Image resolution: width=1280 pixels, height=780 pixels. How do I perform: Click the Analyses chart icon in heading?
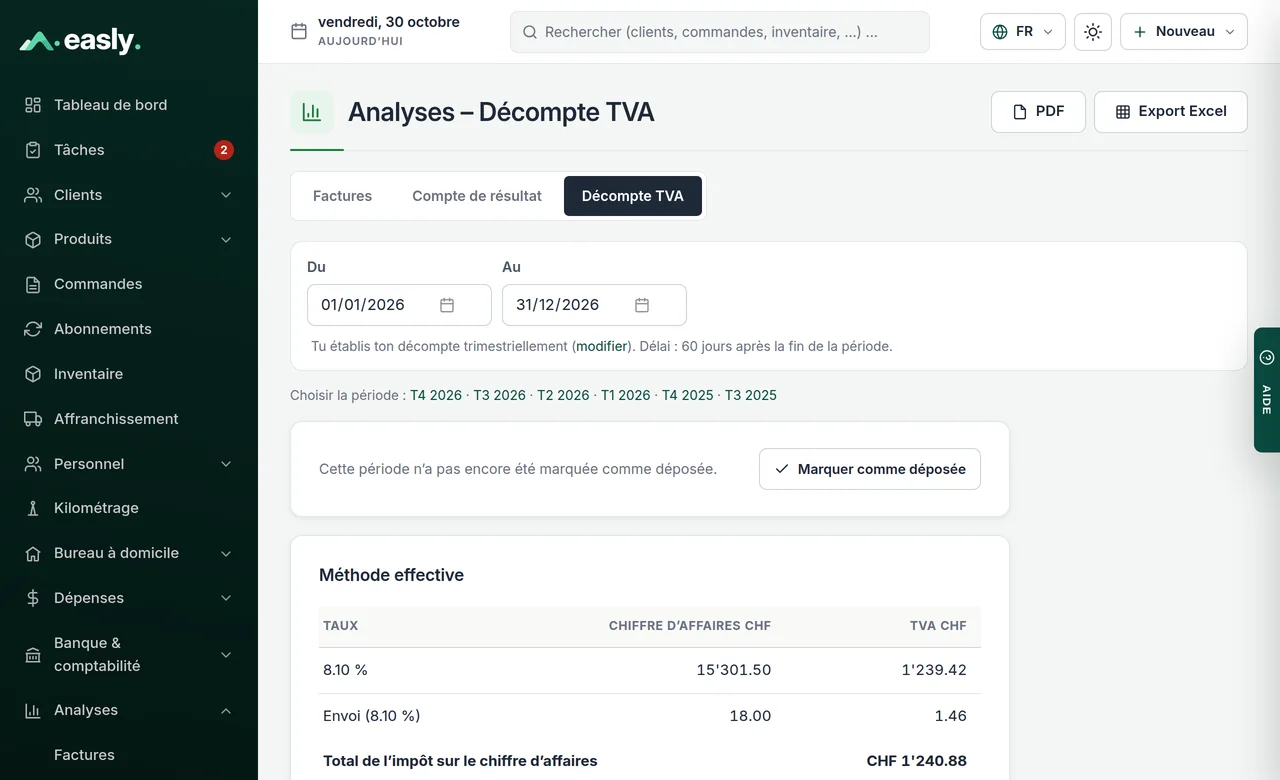[x=312, y=112]
